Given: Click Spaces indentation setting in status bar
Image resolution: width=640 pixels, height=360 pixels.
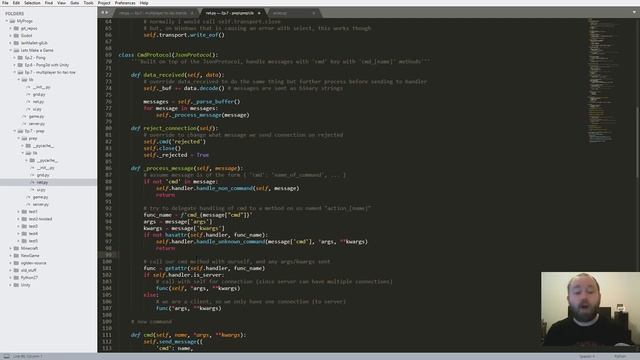Looking at the screenshot, I should click(587, 356).
